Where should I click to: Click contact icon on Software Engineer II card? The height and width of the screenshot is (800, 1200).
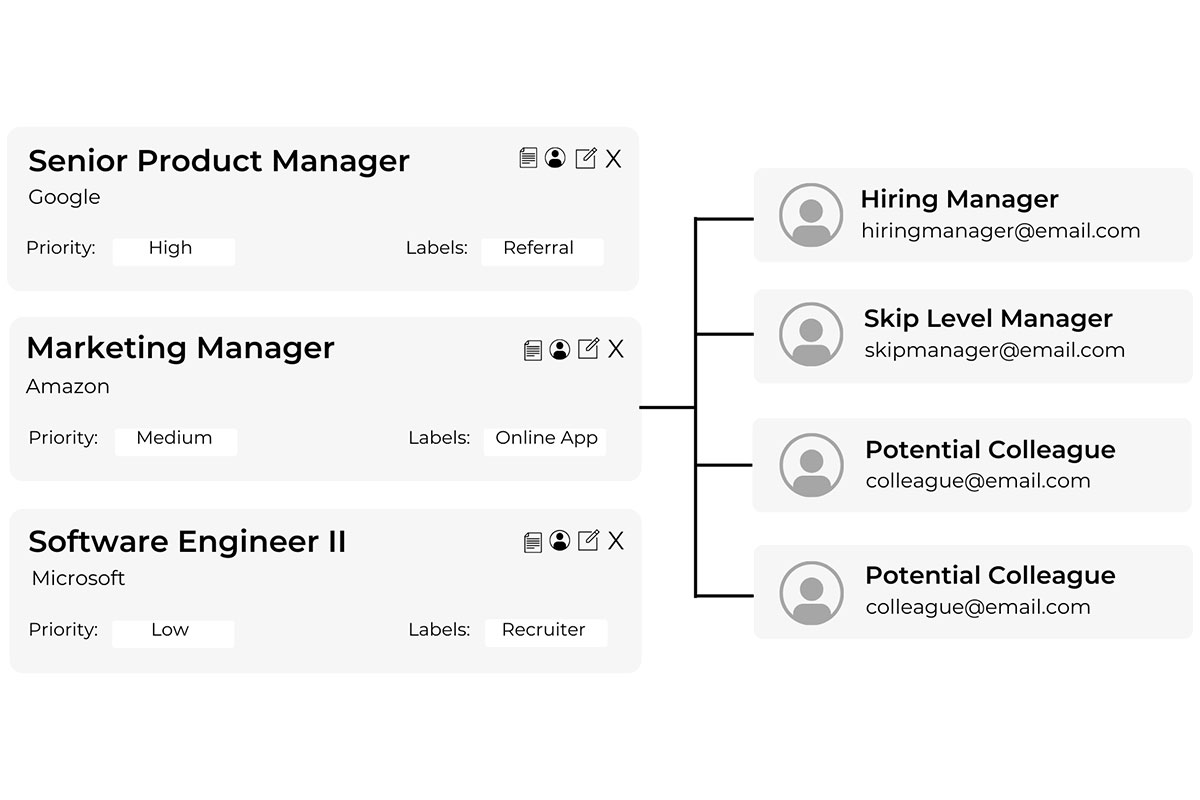(x=560, y=541)
